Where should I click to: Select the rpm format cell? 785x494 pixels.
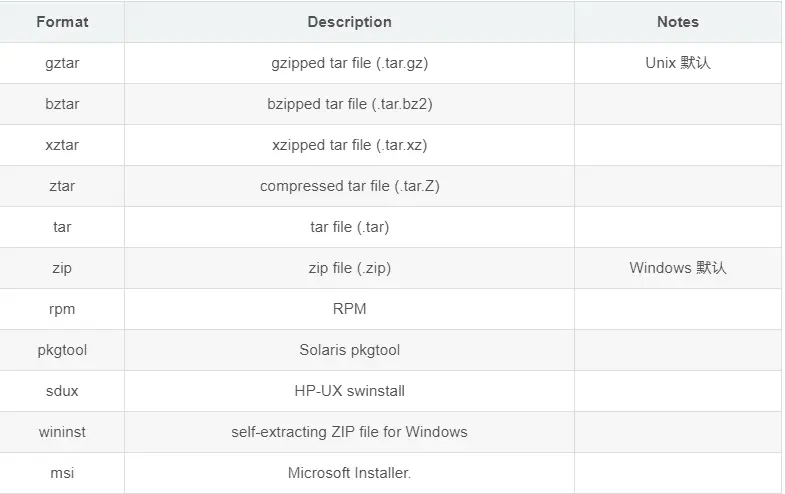coord(62,309)
